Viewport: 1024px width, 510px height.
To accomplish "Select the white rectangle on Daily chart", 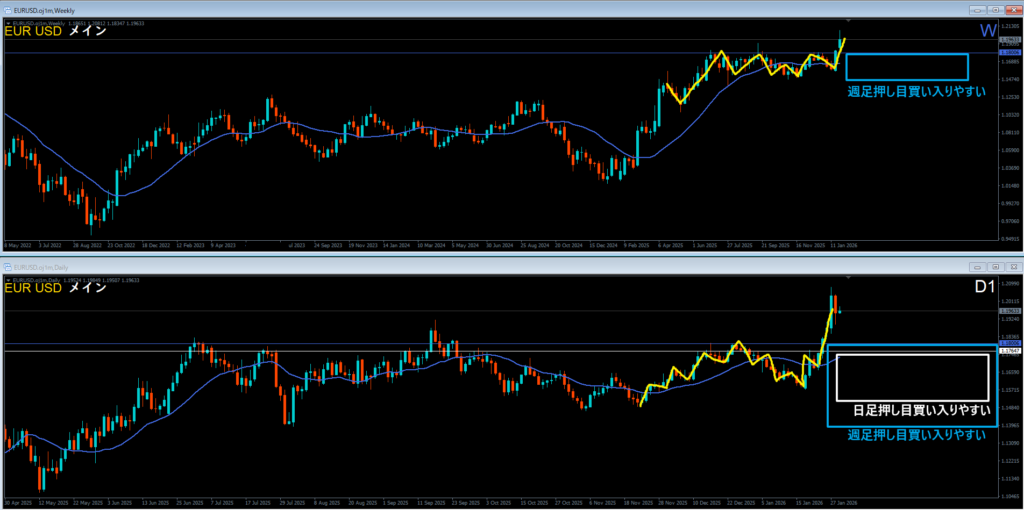I will click(912, 356).
